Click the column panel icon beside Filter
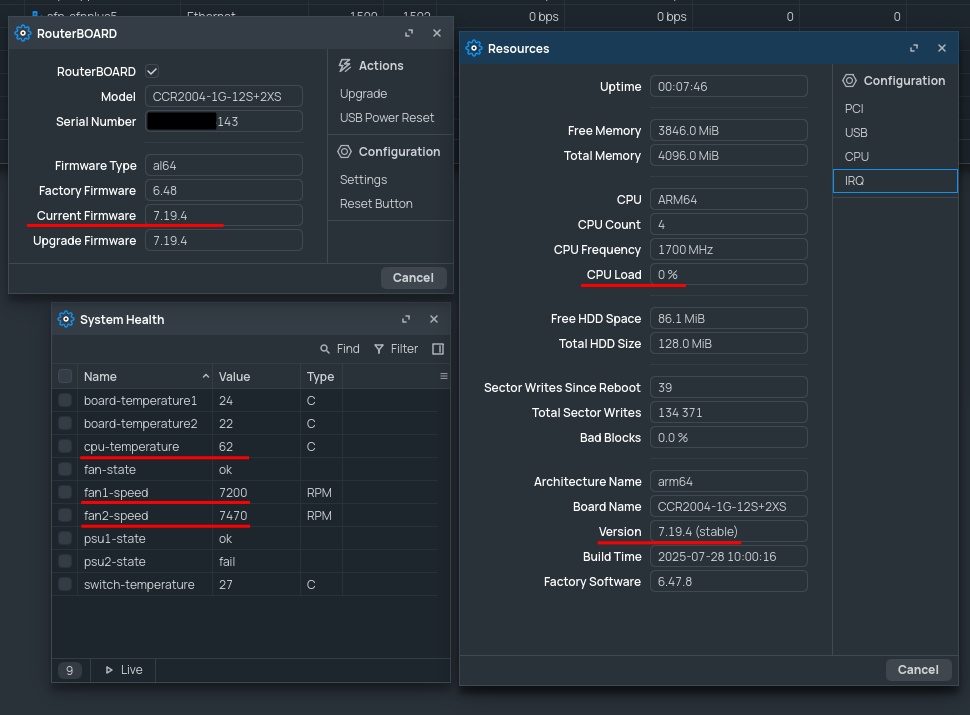The width and height of the screenshot is (970, 715). pos(437,348)
